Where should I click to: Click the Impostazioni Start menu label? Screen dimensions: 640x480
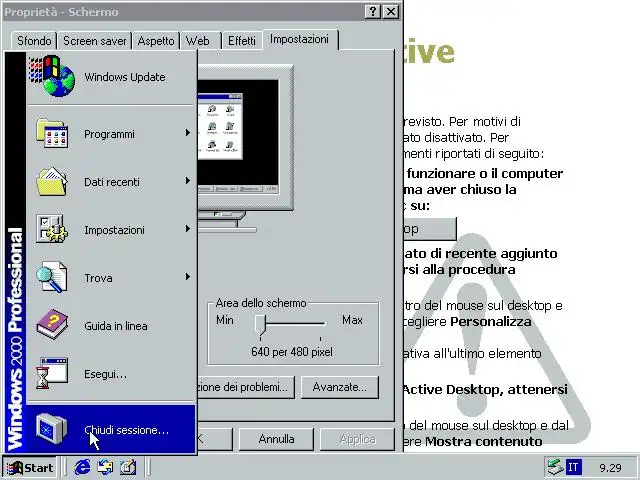pos(114,230)
